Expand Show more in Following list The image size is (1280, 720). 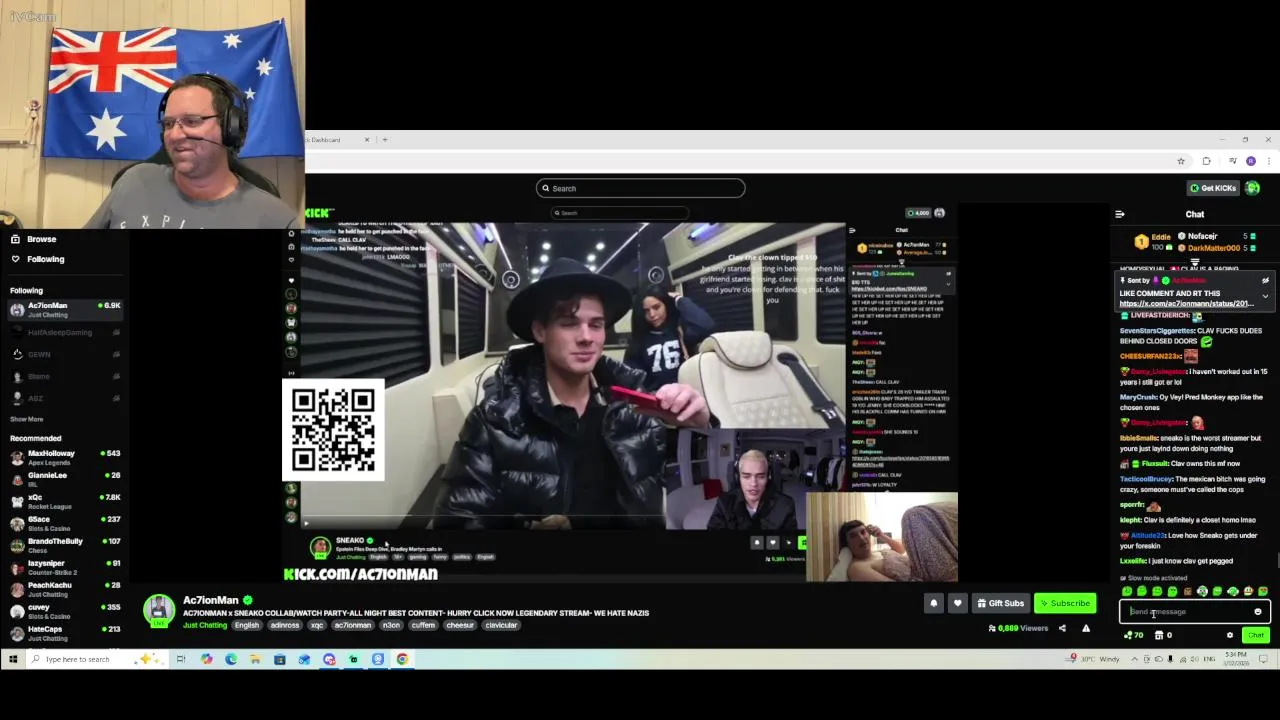(x=27, y=419)
